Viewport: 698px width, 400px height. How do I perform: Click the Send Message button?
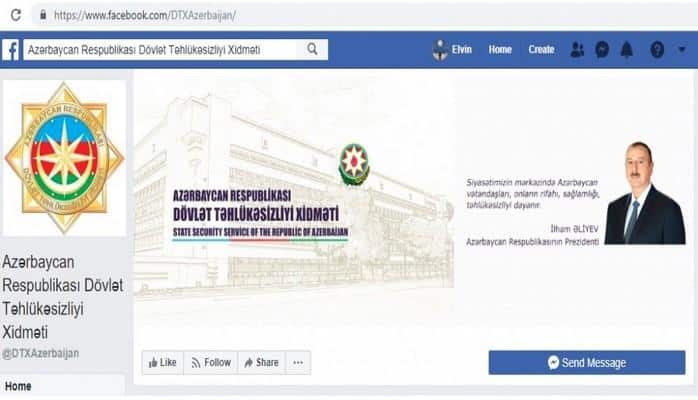587,363
